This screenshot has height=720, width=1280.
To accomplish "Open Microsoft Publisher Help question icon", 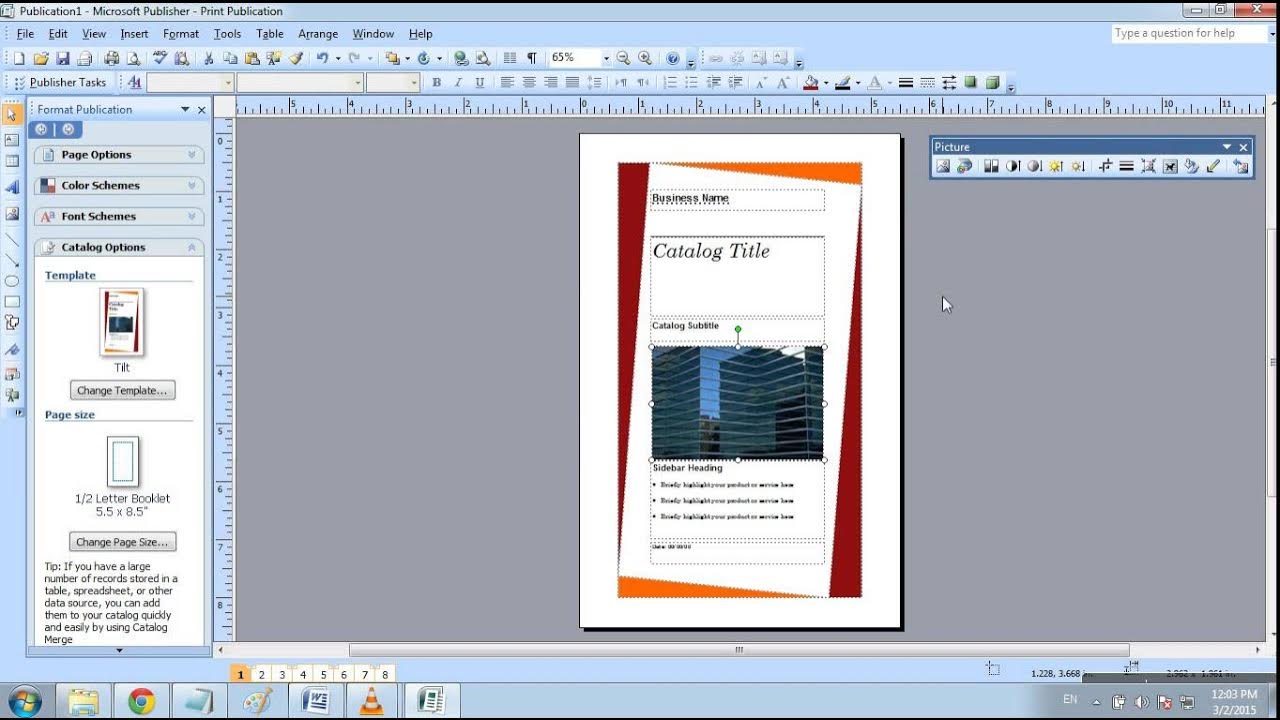I will coord(673,58).
